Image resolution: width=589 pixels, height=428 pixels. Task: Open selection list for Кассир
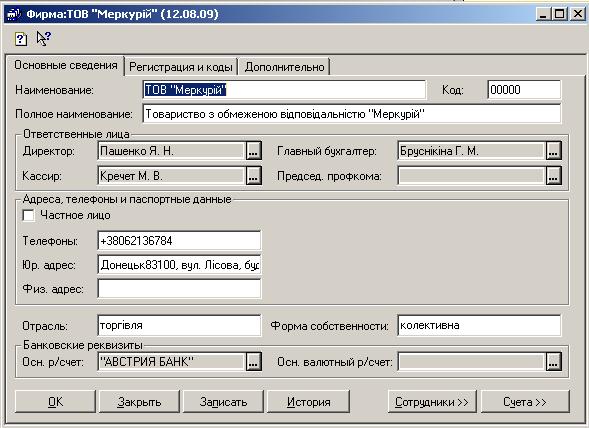click(254, 175)
